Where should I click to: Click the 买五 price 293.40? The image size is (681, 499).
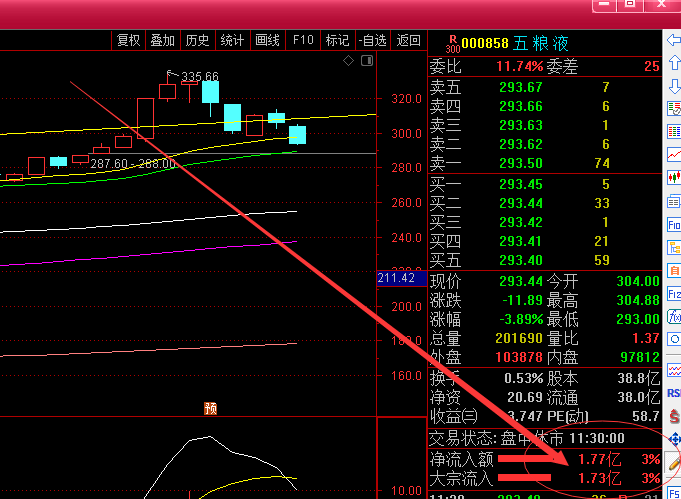(x=521, y=260)
